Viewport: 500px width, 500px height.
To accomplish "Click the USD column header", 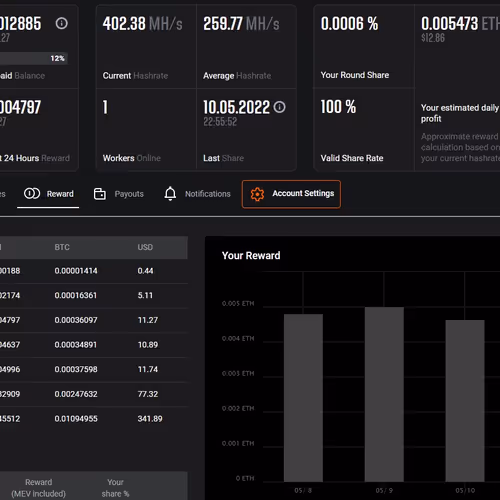I will 145,247.
